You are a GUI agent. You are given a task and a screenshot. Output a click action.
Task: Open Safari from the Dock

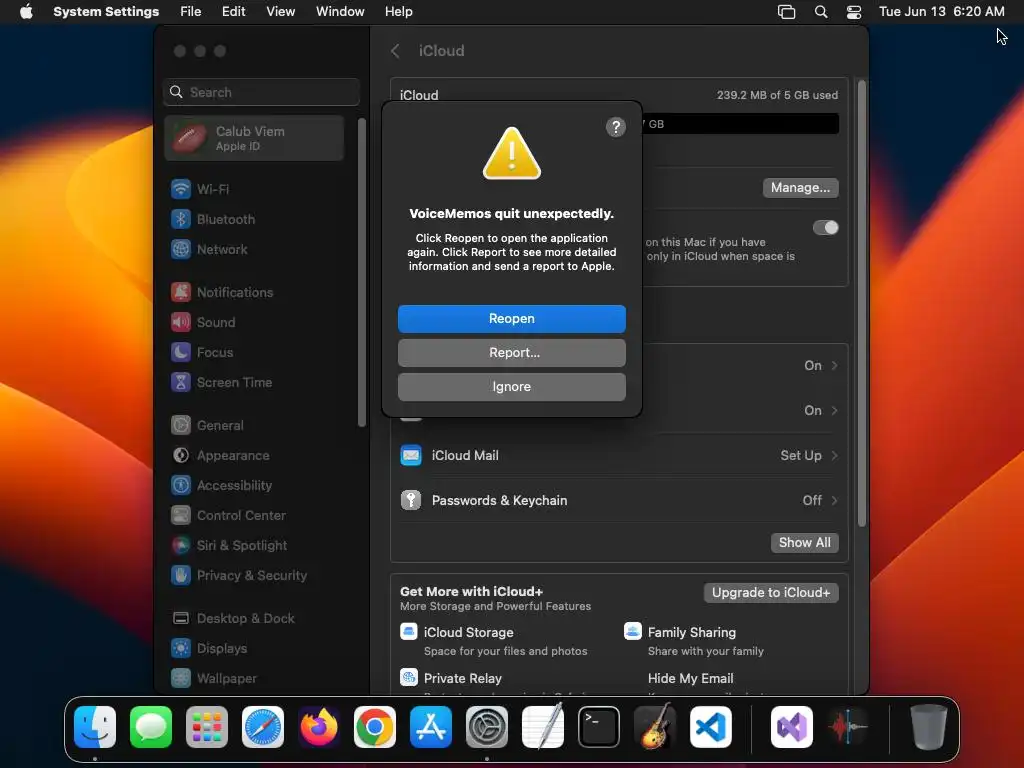click(x=263, y=727)
